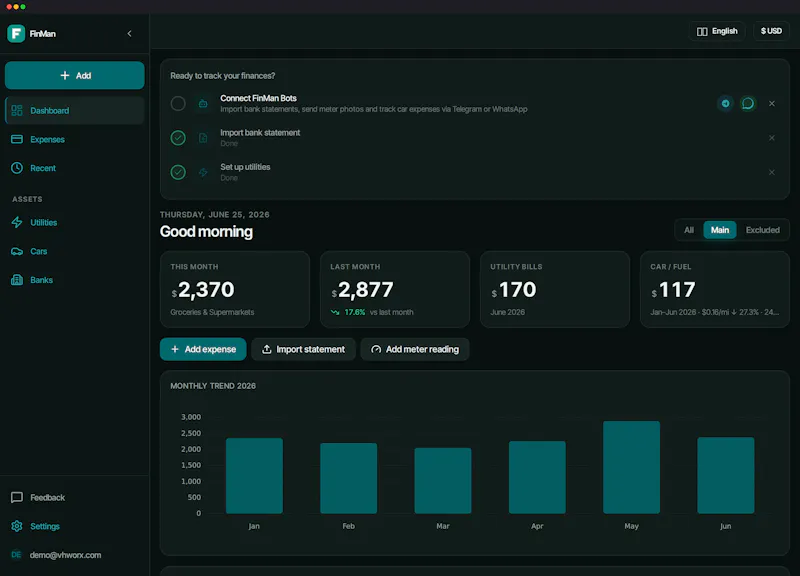This screenshot has width=800, height=576.
Task: Click the Add expense button
Action: coord(203,349)
